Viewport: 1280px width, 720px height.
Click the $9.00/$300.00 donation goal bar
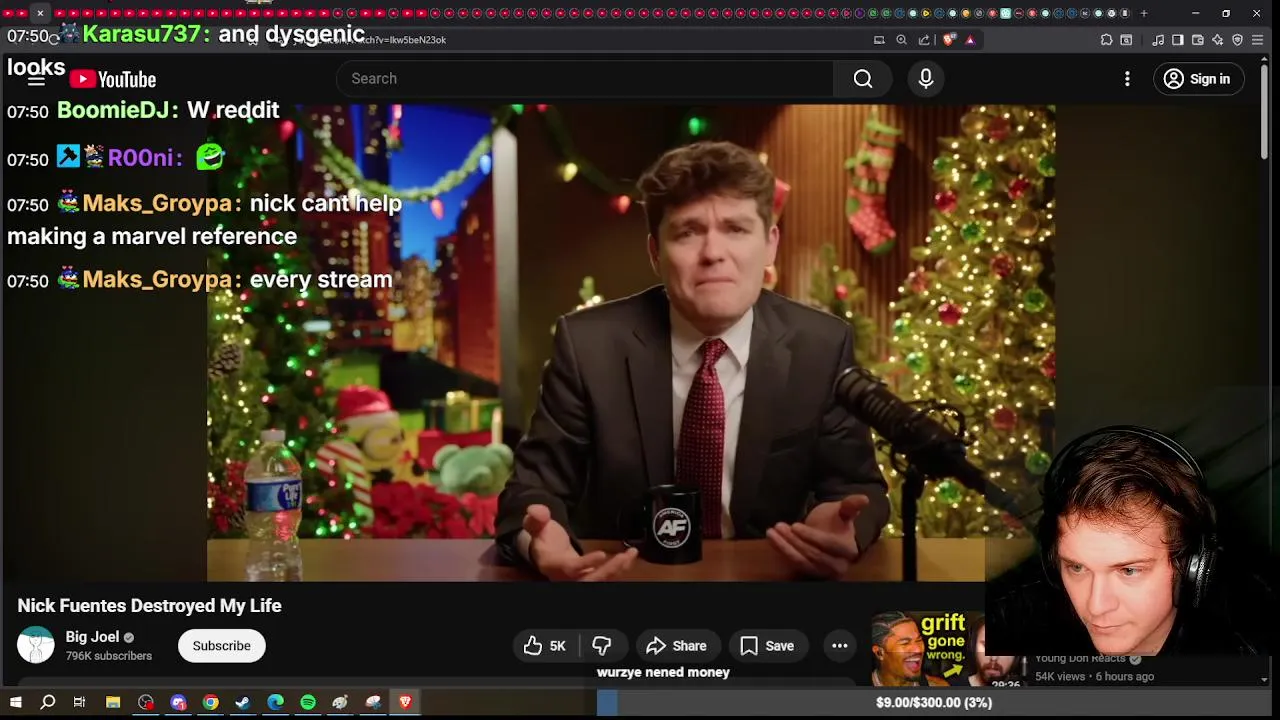(x=933, y=703)
